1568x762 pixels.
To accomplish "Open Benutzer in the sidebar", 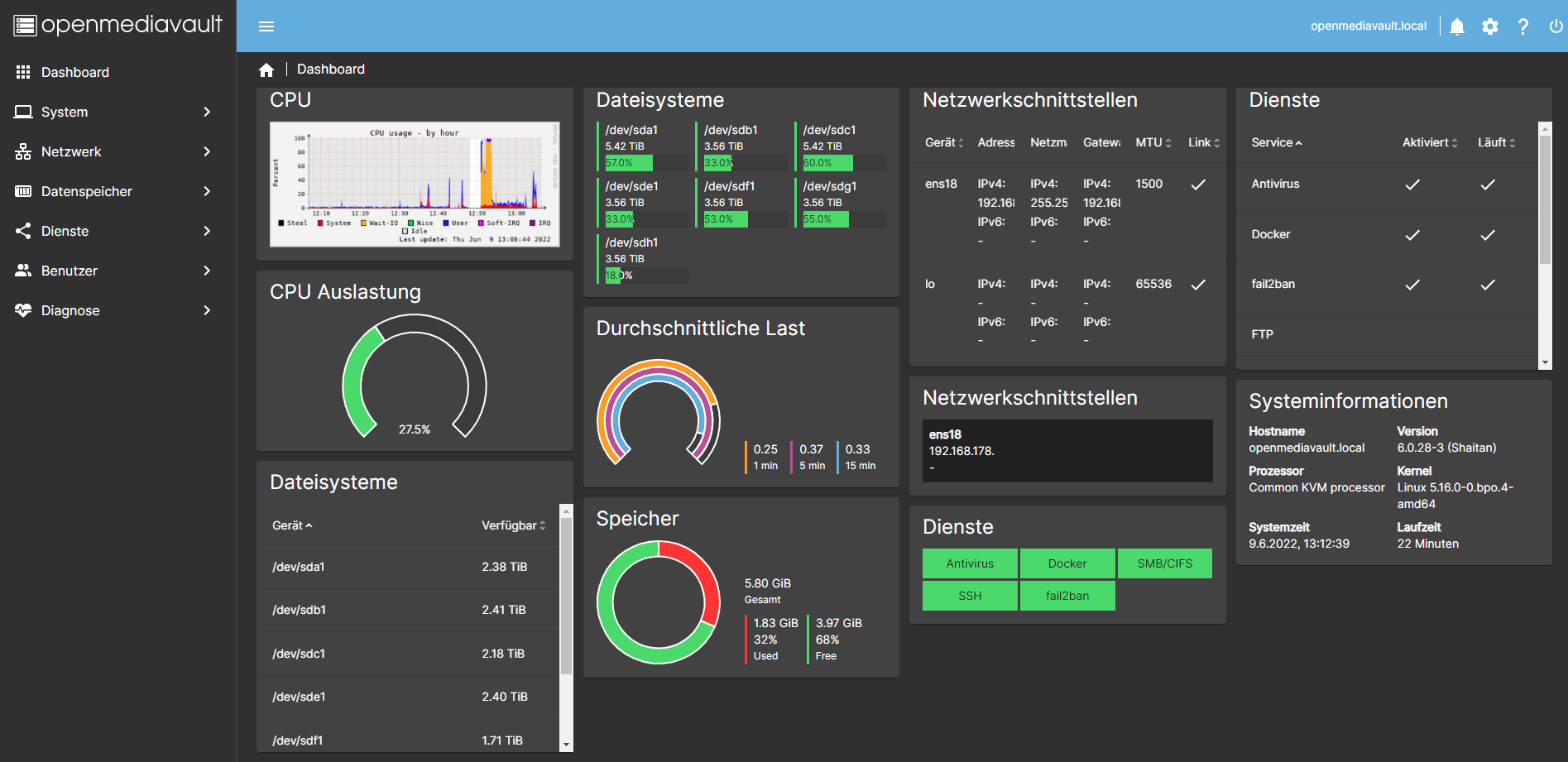I will pyautogui.click(x=118, y=271).
